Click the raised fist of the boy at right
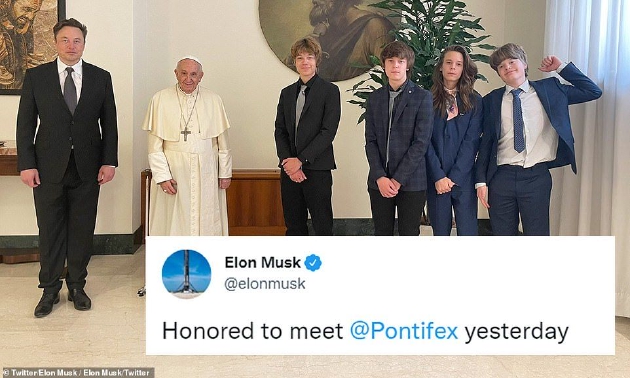The height and width of the screenshot is (378, 630). click(549, 63)
